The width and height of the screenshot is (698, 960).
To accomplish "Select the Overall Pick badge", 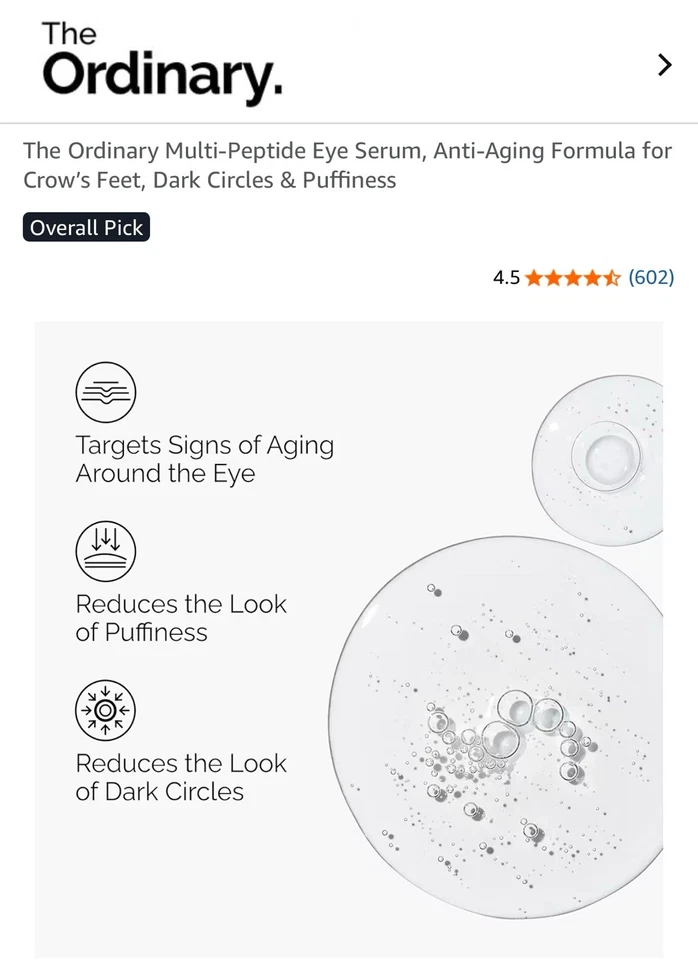I will (x=85, y=227).
